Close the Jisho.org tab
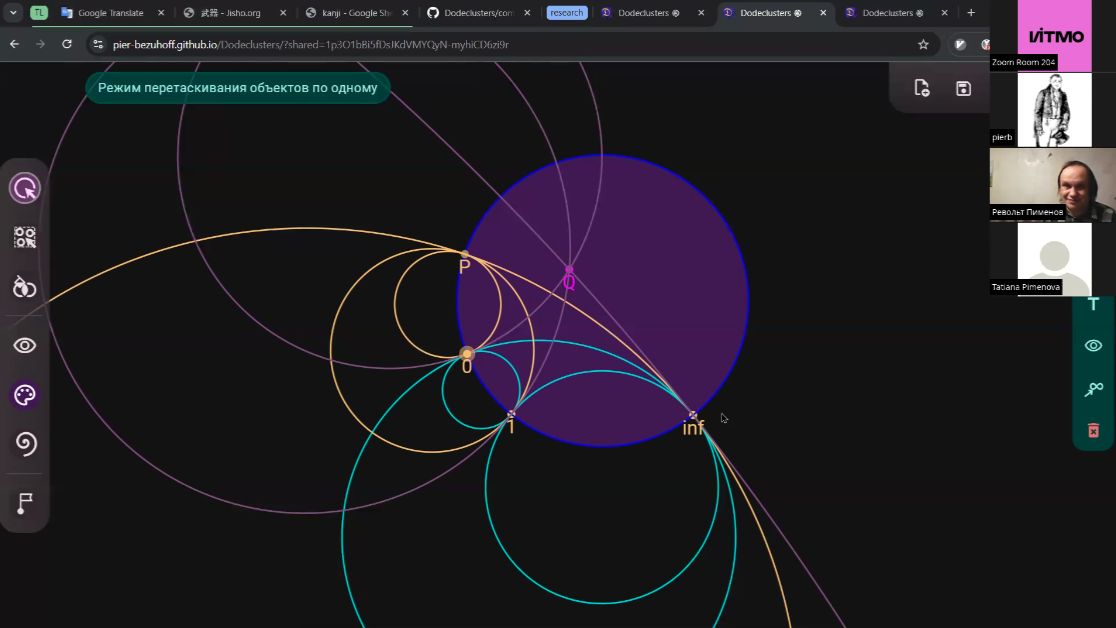This screenshot has height=628, width=1116. click(283, 13)
